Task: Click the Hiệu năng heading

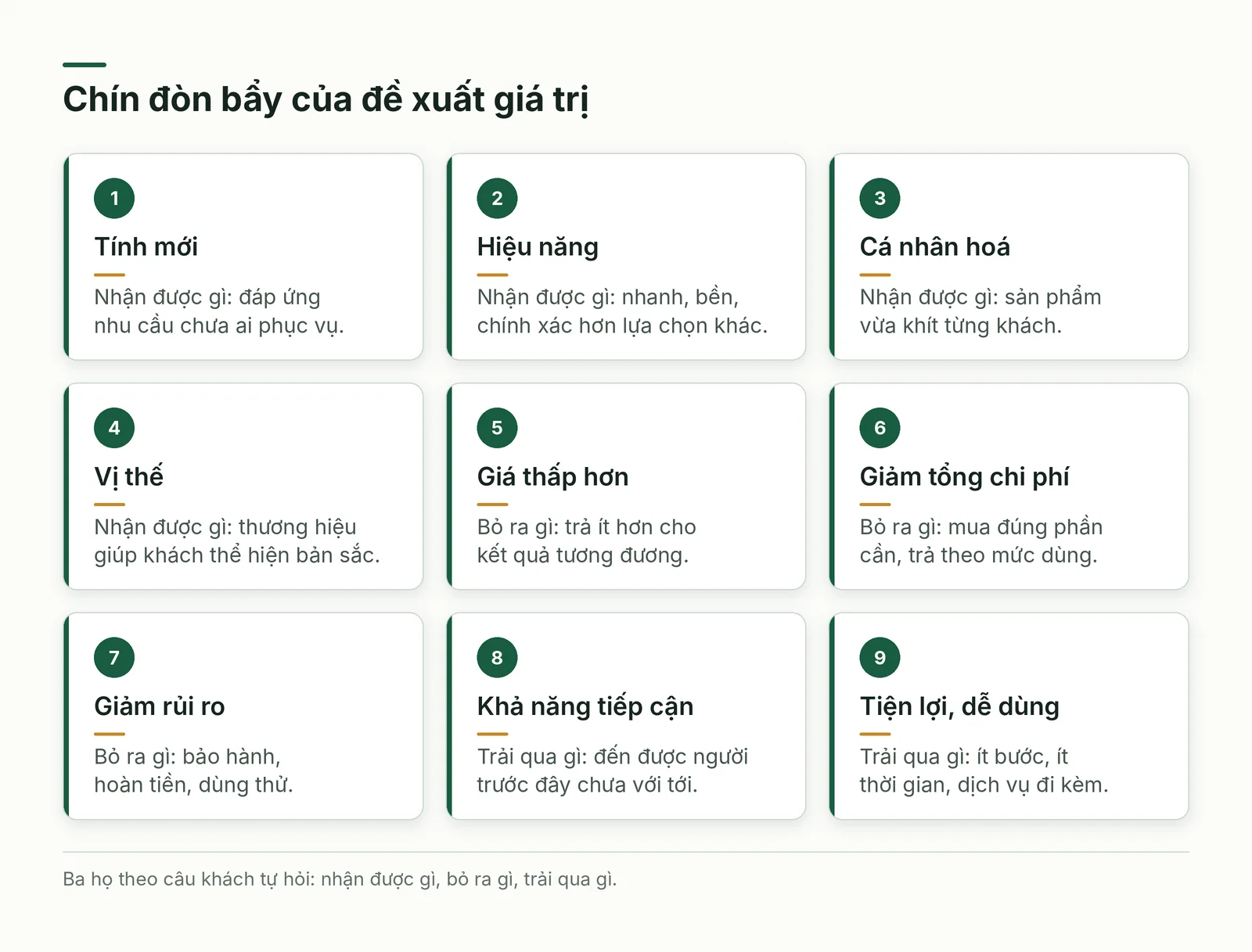Action: pyautogui.click(x=538, y=247)
